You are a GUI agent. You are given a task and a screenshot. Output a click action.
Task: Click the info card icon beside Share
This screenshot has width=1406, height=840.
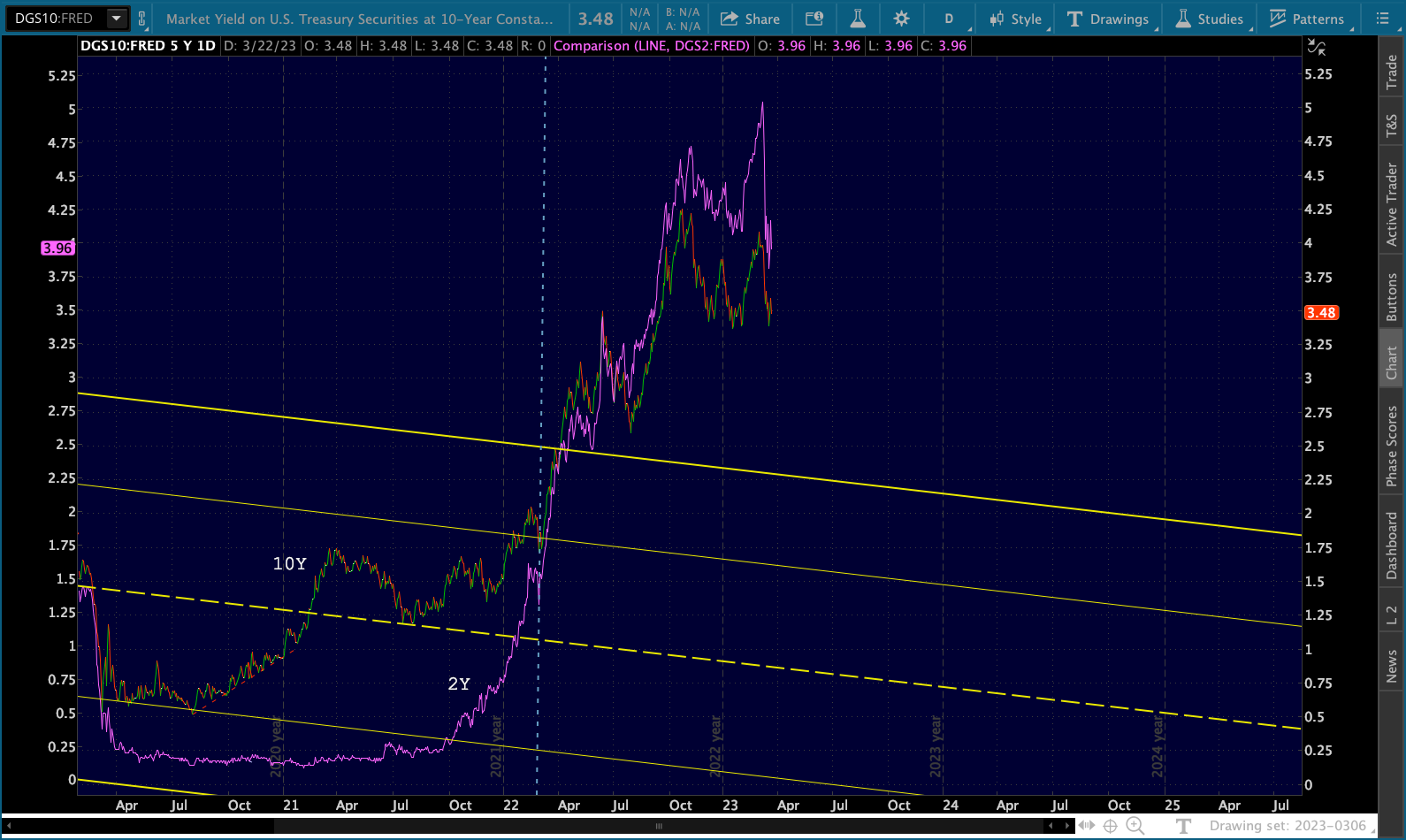[x=814, y=19]
